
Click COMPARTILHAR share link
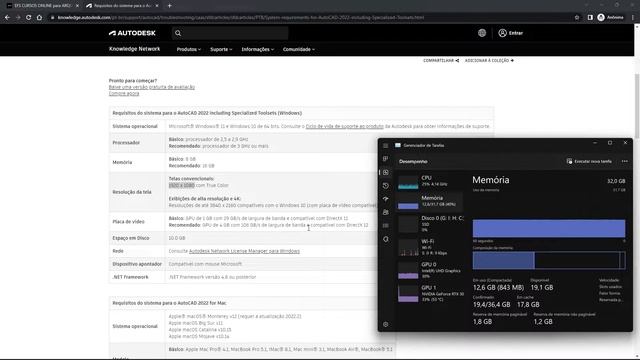point(441,60)
